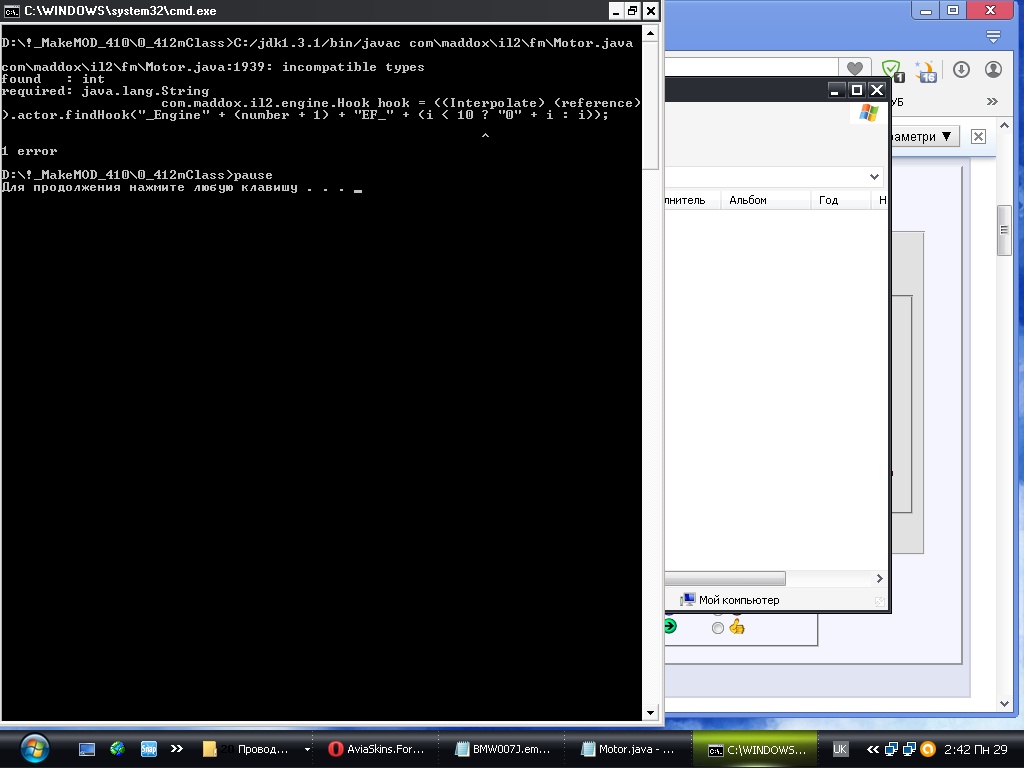
Task: Click the heart bookmark icon in browser address bar
Action: click(x=854, y=69)
